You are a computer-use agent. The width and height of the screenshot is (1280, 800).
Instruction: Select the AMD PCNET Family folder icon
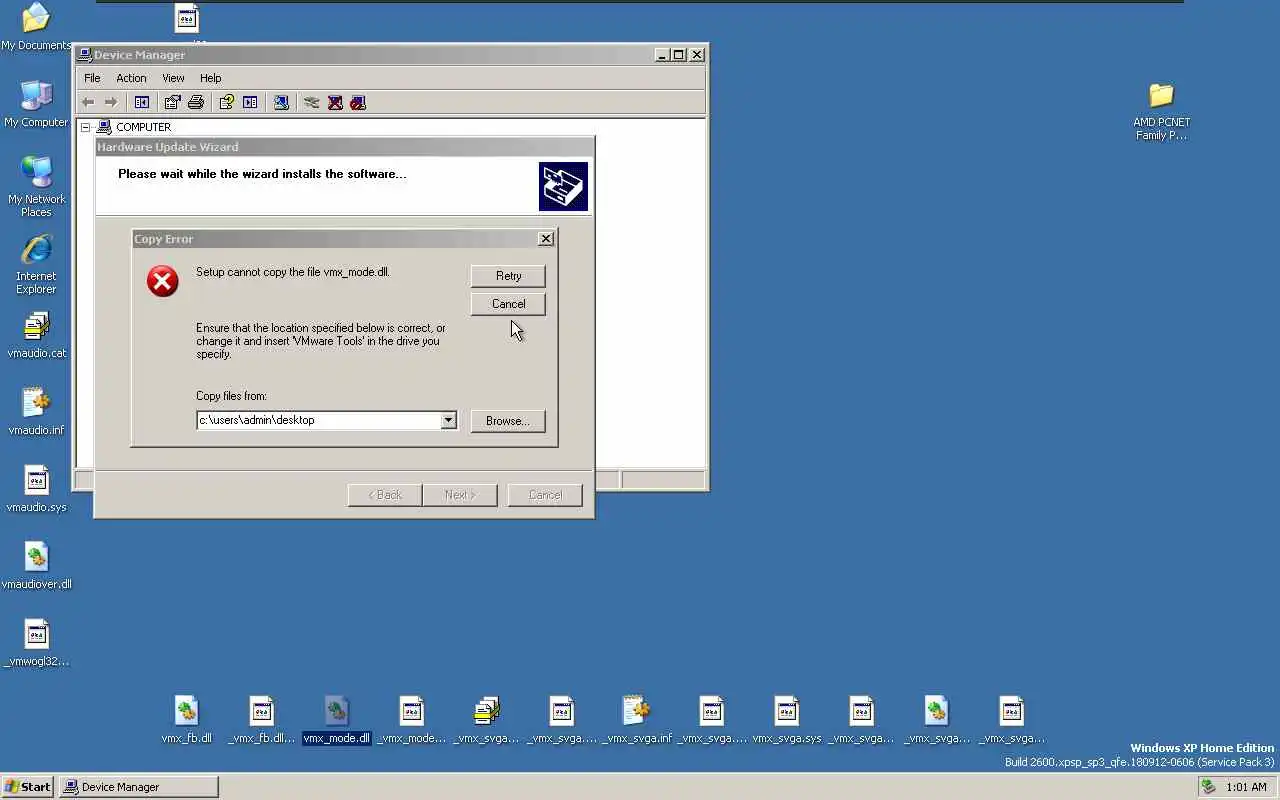coord(1161,110)
